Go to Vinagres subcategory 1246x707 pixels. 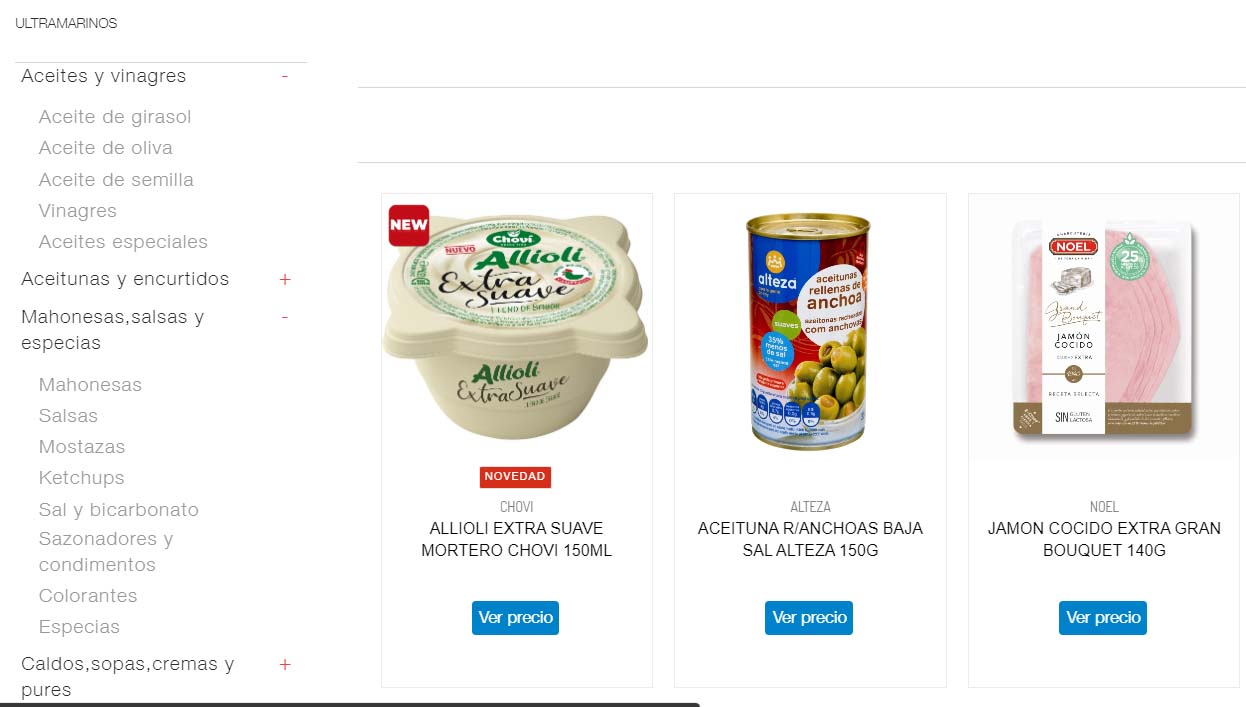[78, 211]
